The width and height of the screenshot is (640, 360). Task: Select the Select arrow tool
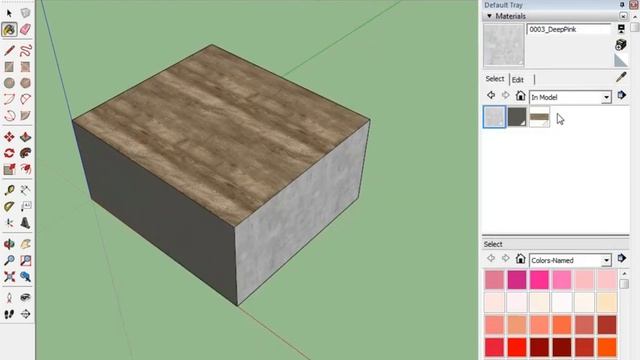pos(9,13)
